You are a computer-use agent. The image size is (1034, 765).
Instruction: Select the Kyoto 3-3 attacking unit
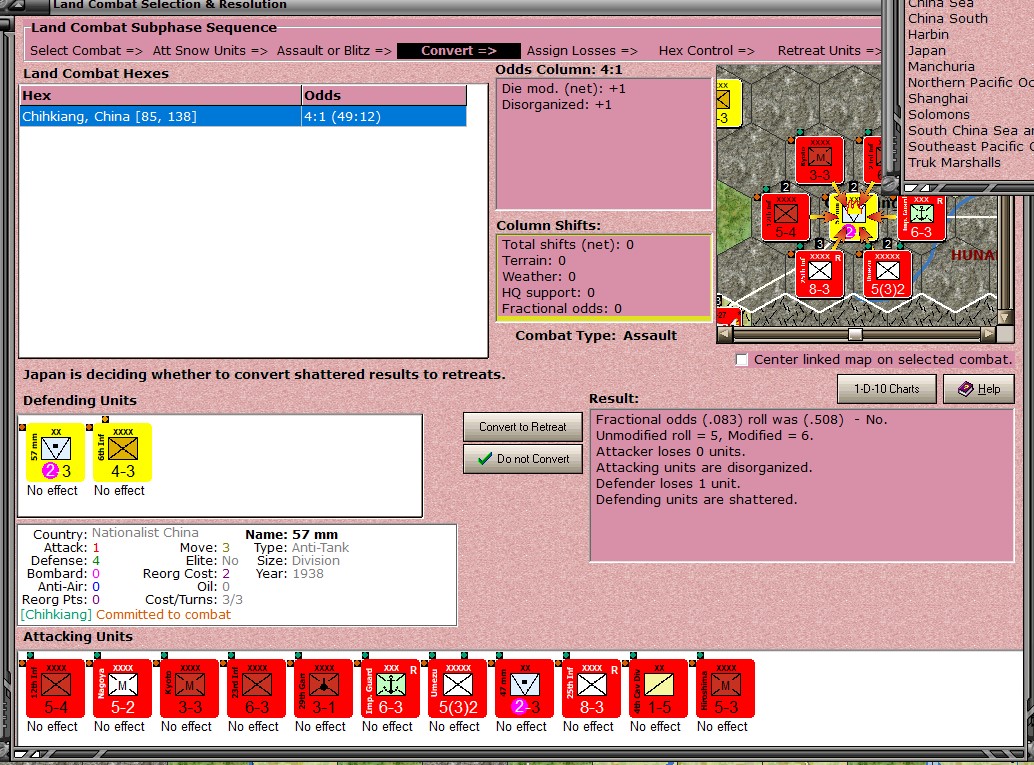point(190,688)
